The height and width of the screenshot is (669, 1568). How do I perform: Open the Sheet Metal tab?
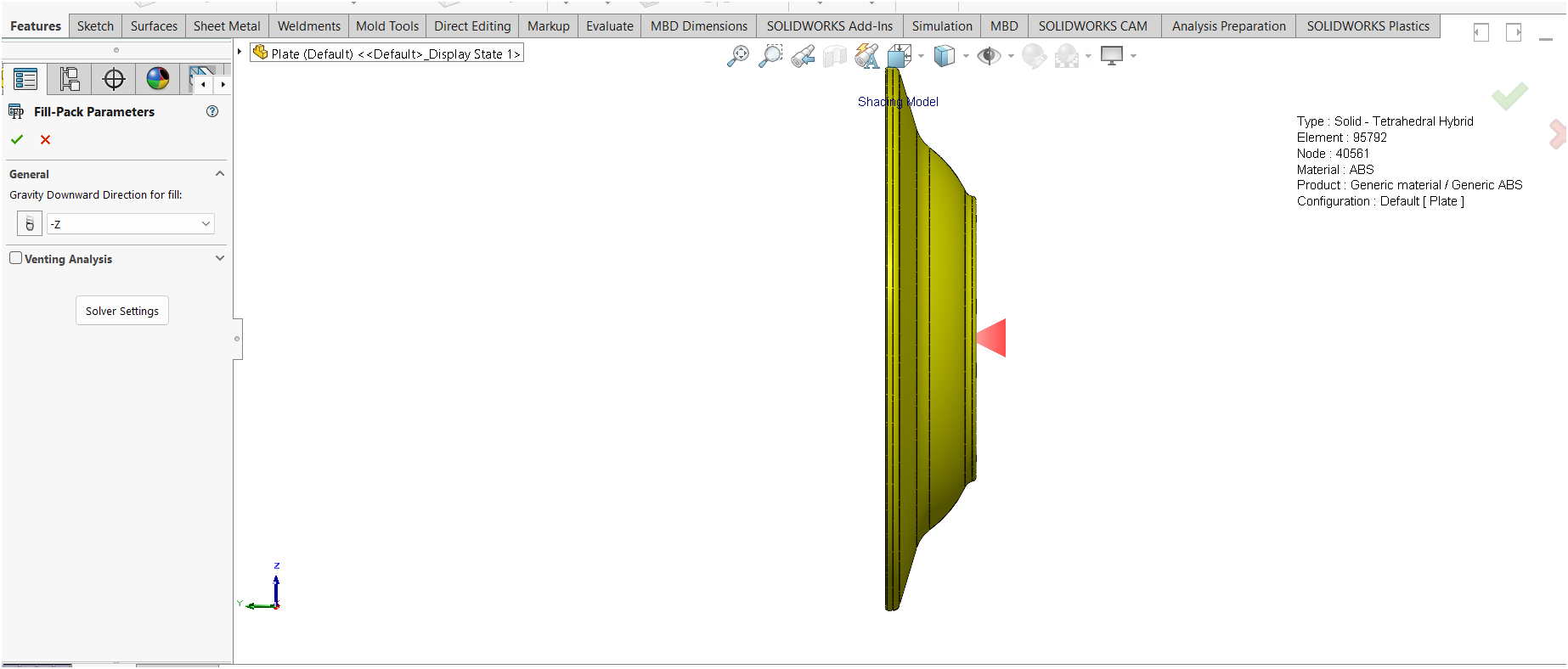tap(227, 26)
